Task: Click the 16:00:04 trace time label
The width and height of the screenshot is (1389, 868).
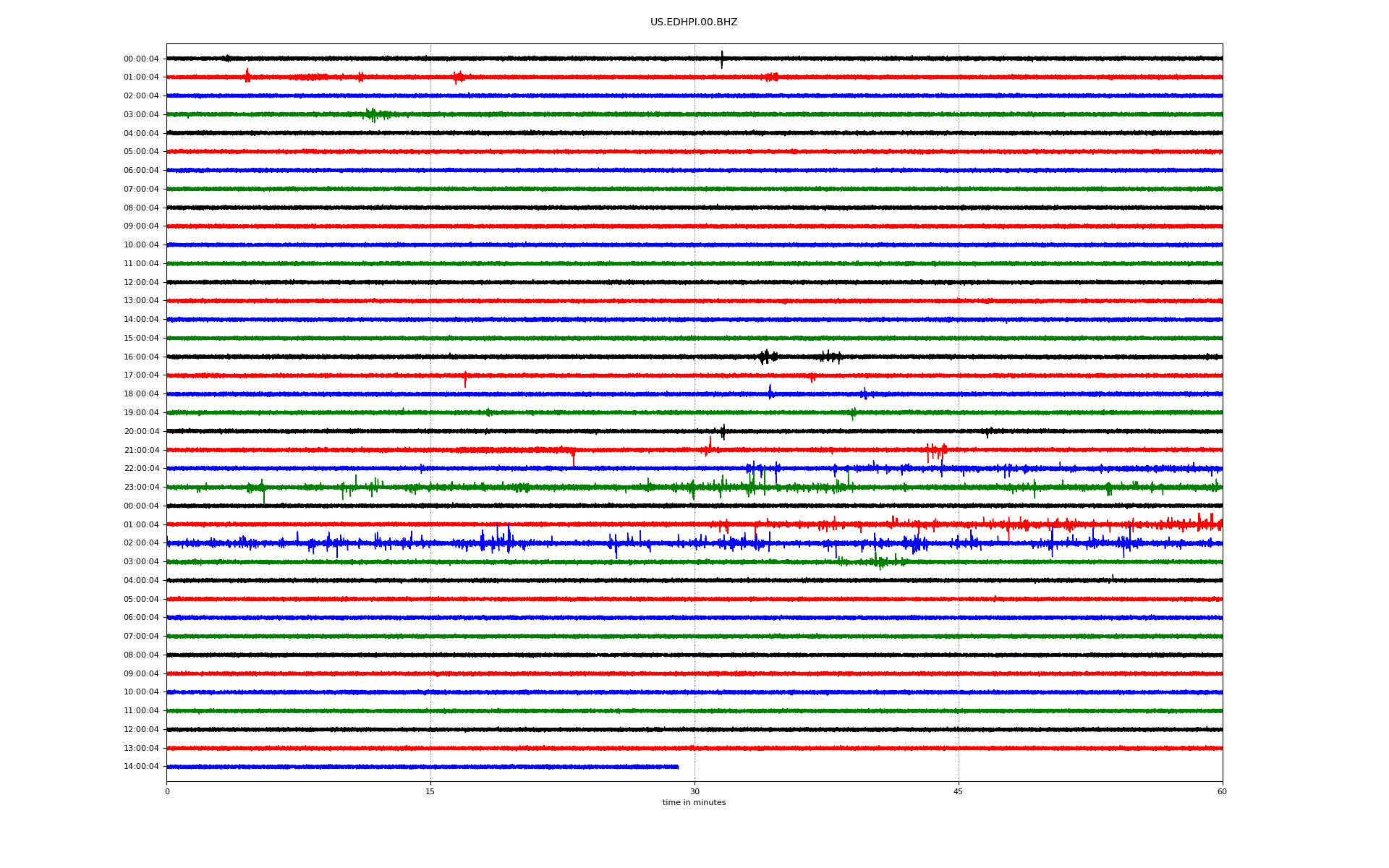Action: pyautogui.click(x=141, y=357)
